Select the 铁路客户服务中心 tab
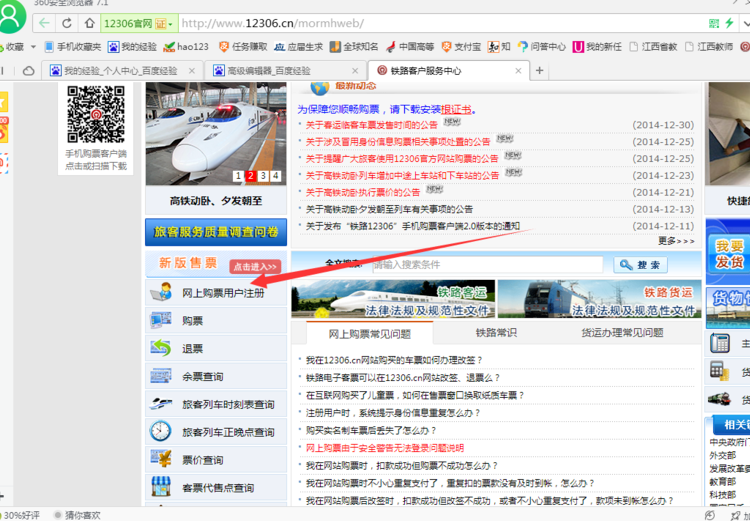The height and width of the screenshot is (521, 750). pos(426,71)
